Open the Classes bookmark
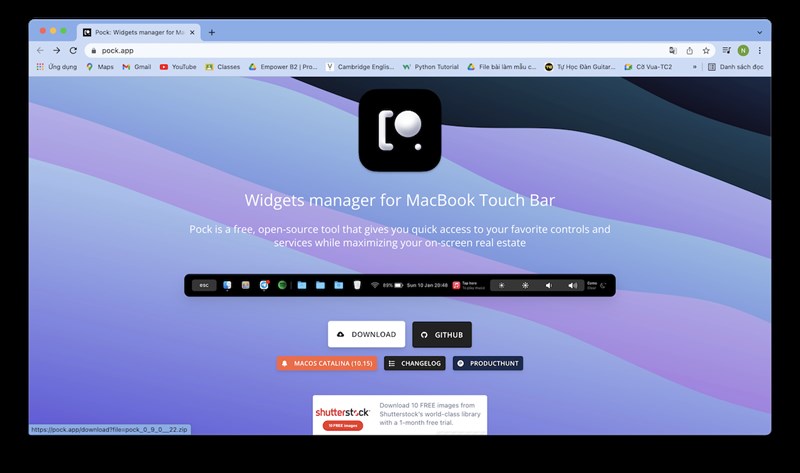The width and height of the screenshot is (800, 473). 222,67
